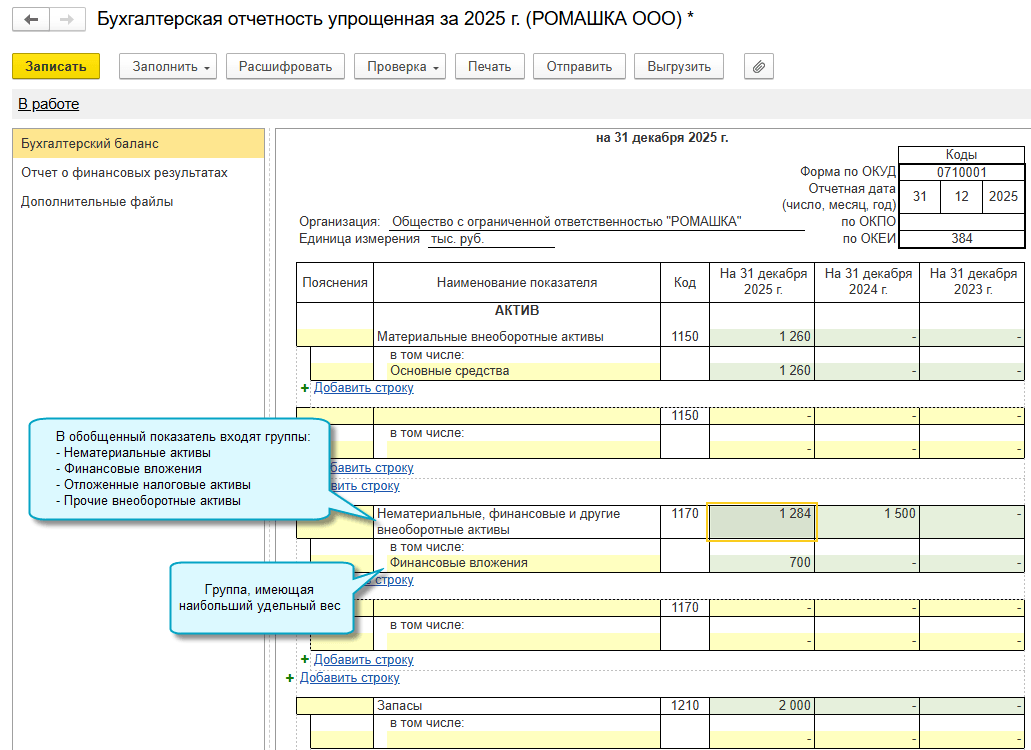Click the Финансовые вложения line name
The height and width of the screenshot is (750, 1031).
point(459,563)
